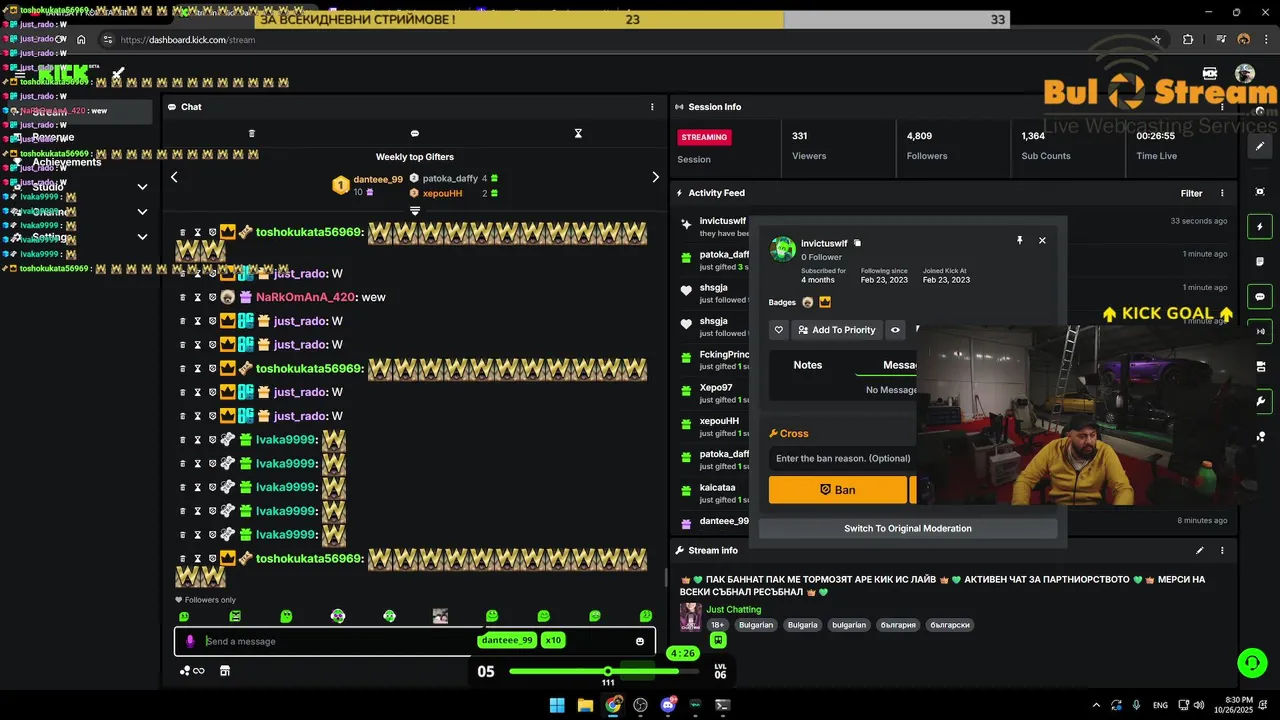Pin the invictuswlf user card

point(1019,240)
